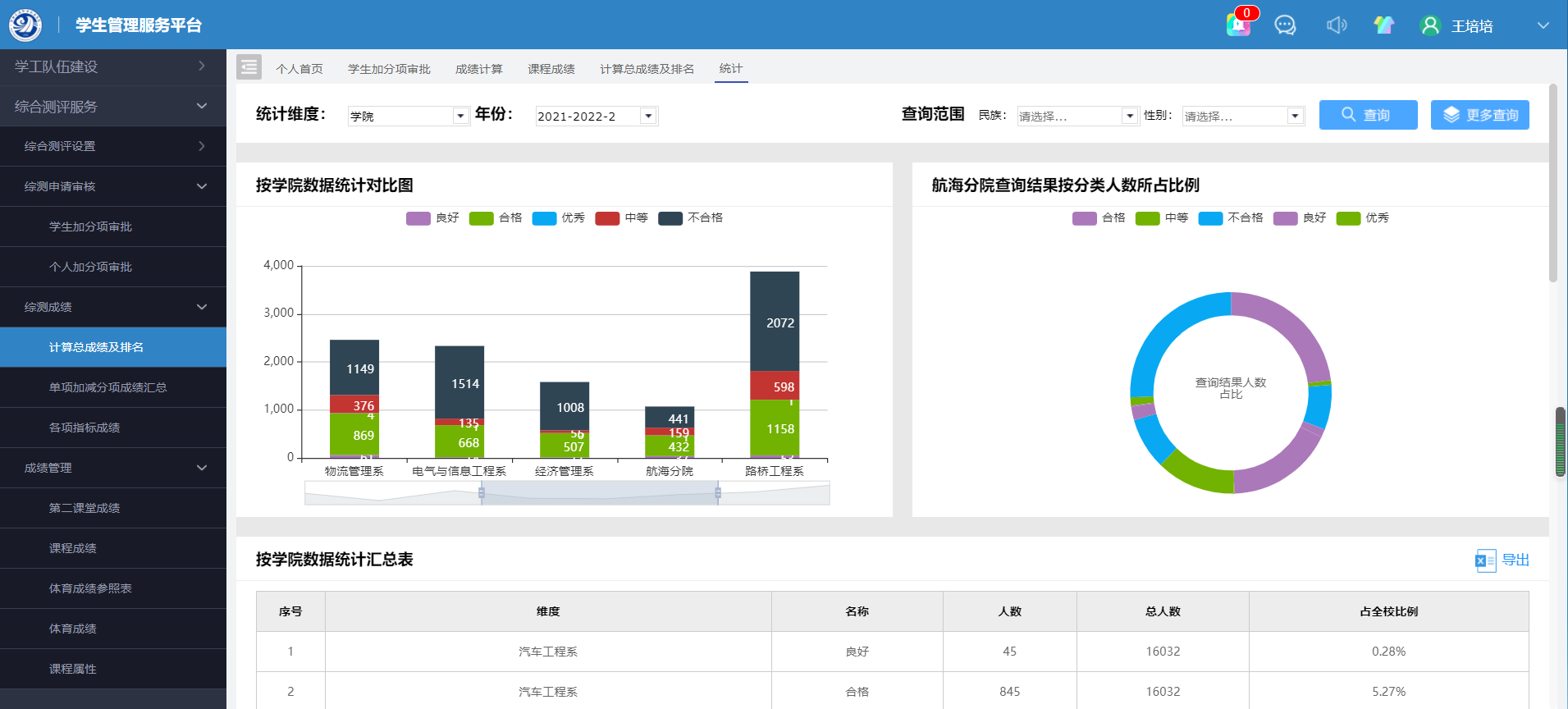Click the Excel export icon
The width and height of the screenshot is (1568, 709).
click(x=1484, y=560)
